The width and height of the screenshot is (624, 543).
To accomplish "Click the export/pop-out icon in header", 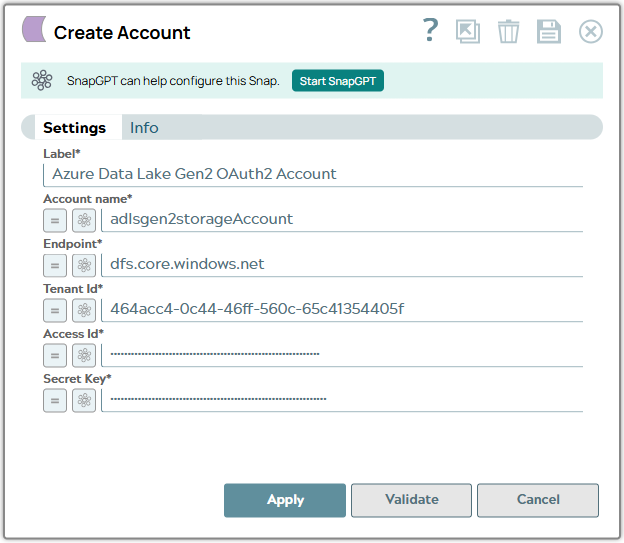I will coord(468,31).
